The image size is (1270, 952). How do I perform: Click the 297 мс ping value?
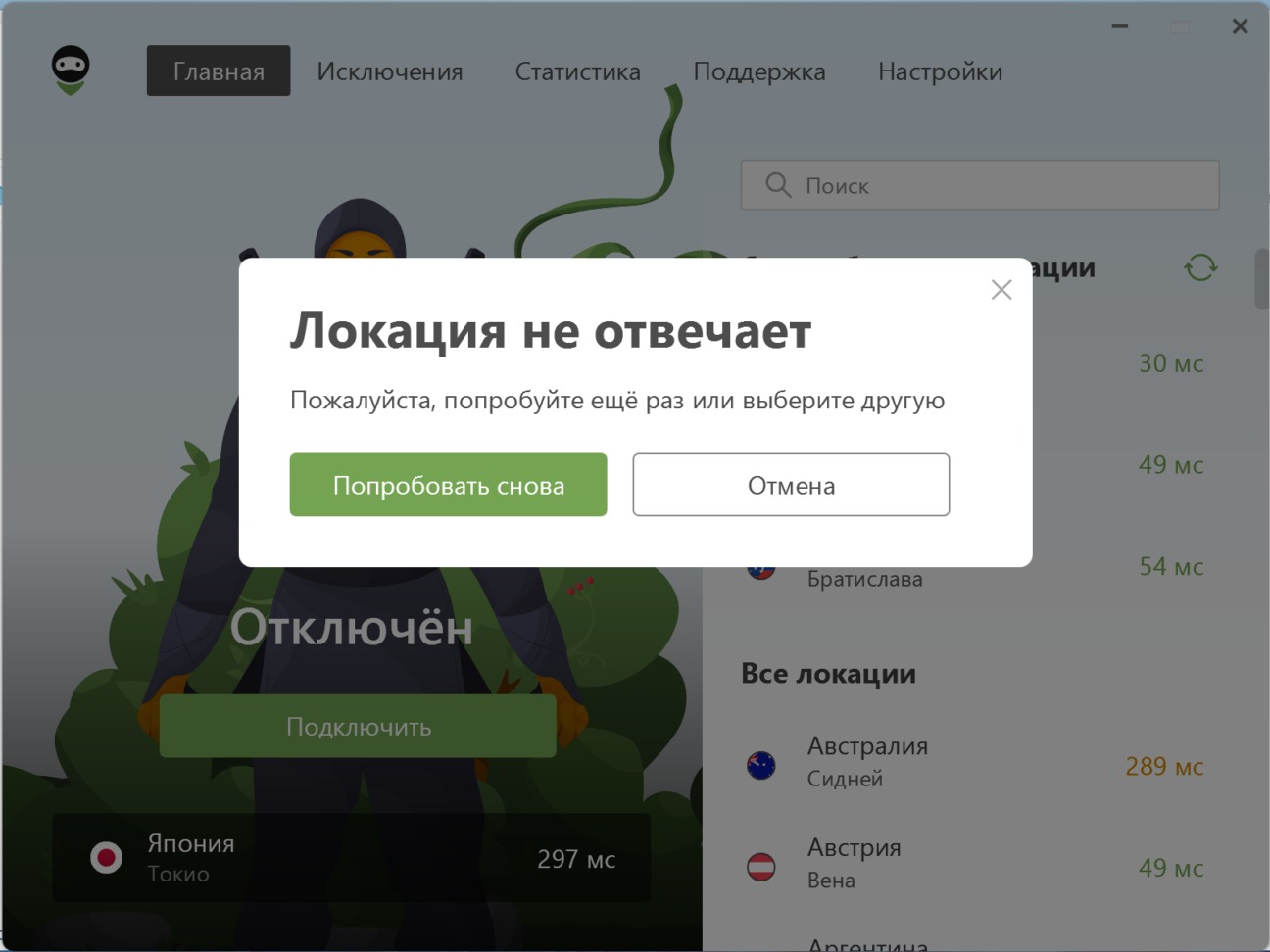[576, 859]
